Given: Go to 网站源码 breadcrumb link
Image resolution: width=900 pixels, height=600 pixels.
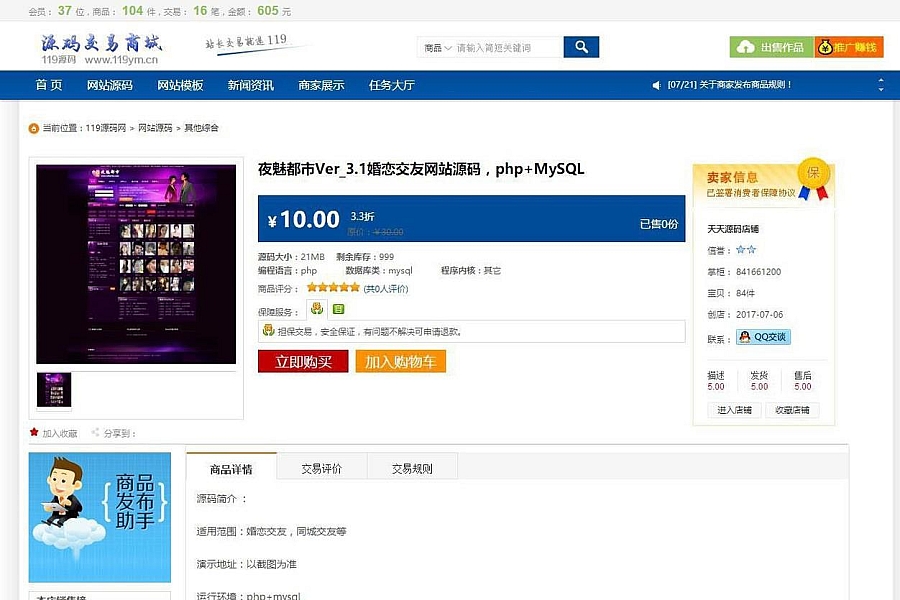Looking at the screenshot, I should tap(155, 127).
